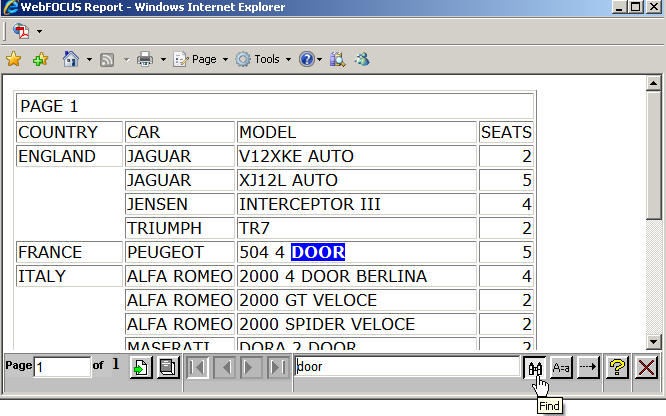Go to previous page button
Screen dimensions: 666x416
pyautogui.click(x=225, y=367)
